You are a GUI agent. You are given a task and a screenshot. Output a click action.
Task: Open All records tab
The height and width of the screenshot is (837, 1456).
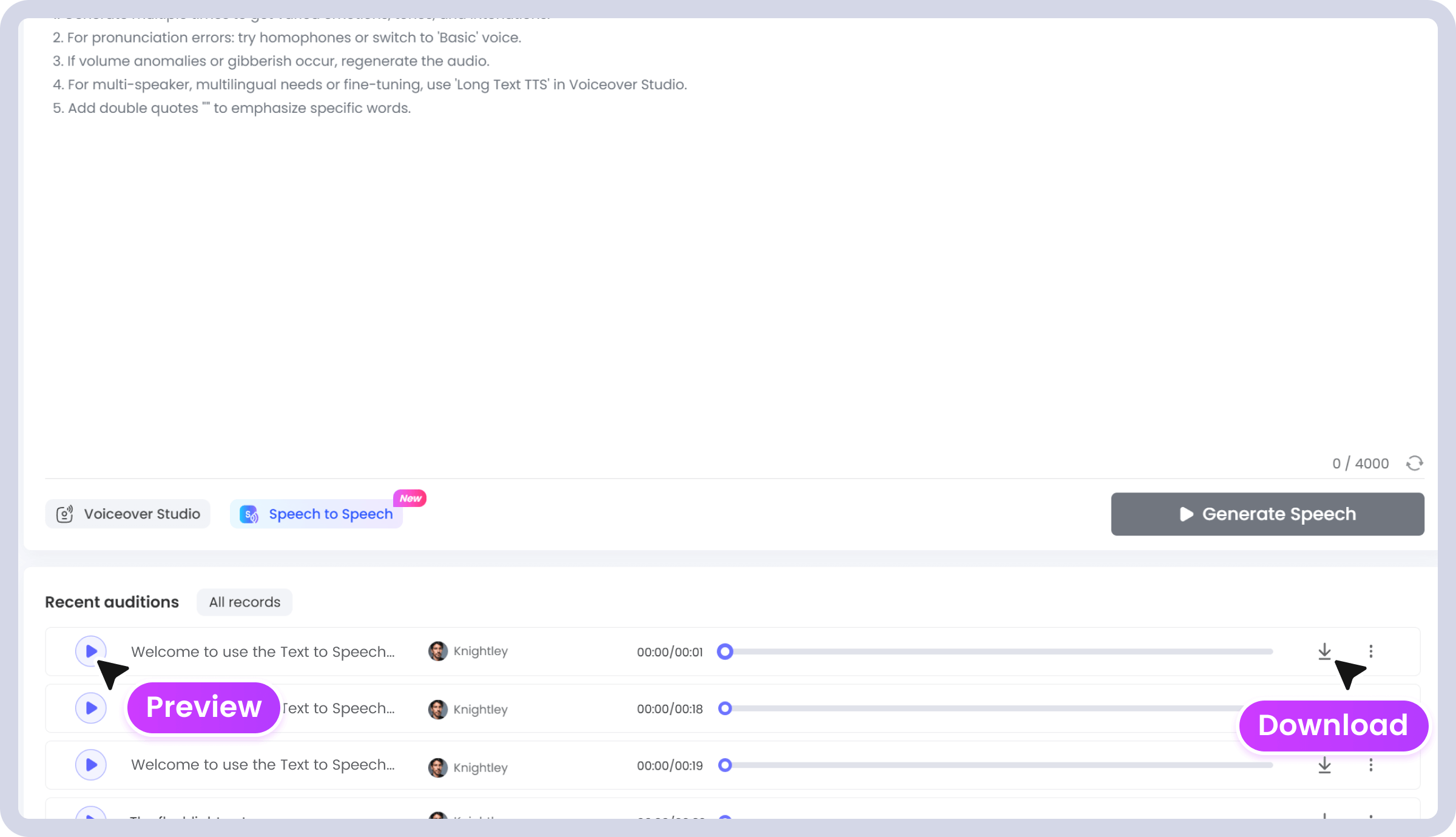[244, 602]
